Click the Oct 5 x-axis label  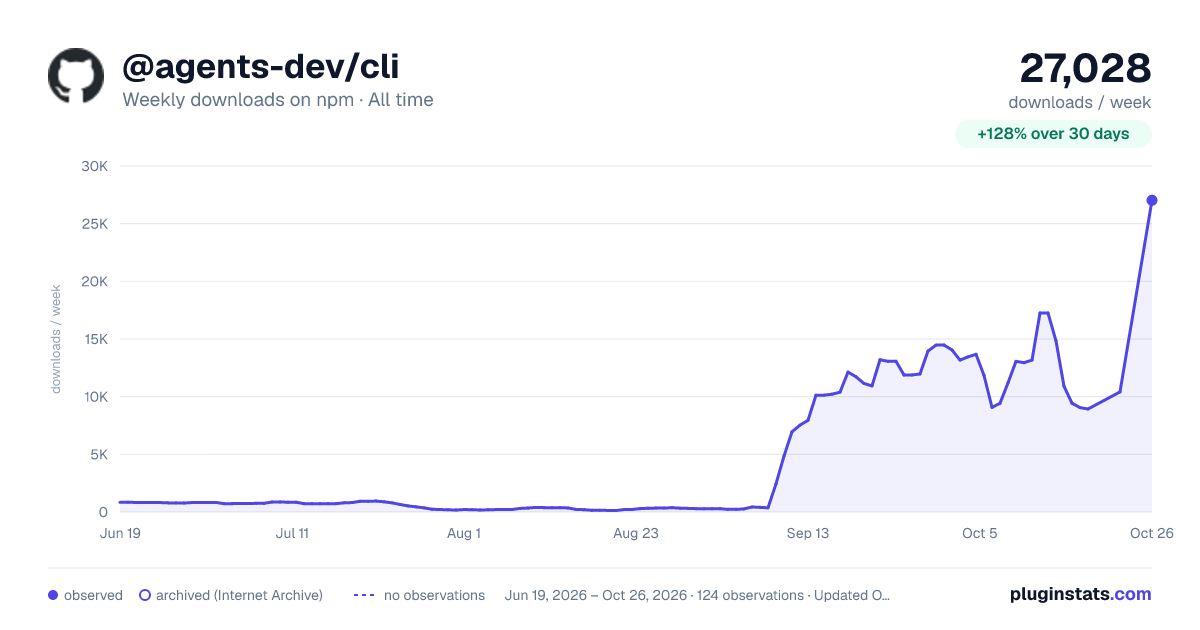tap(980, 533)
